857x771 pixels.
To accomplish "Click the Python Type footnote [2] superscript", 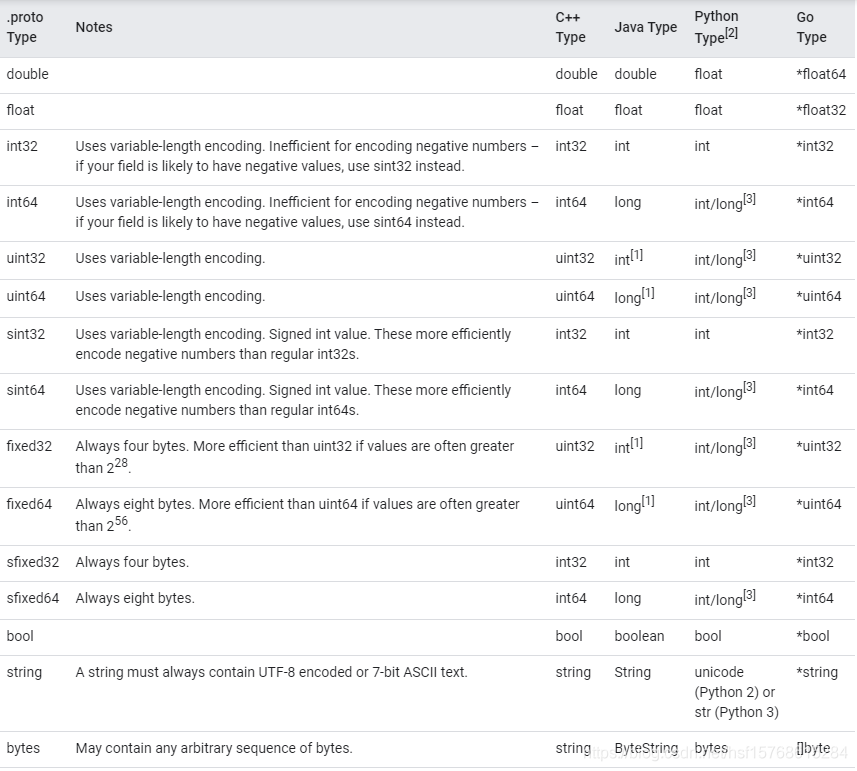I will (x=731, y=33).
